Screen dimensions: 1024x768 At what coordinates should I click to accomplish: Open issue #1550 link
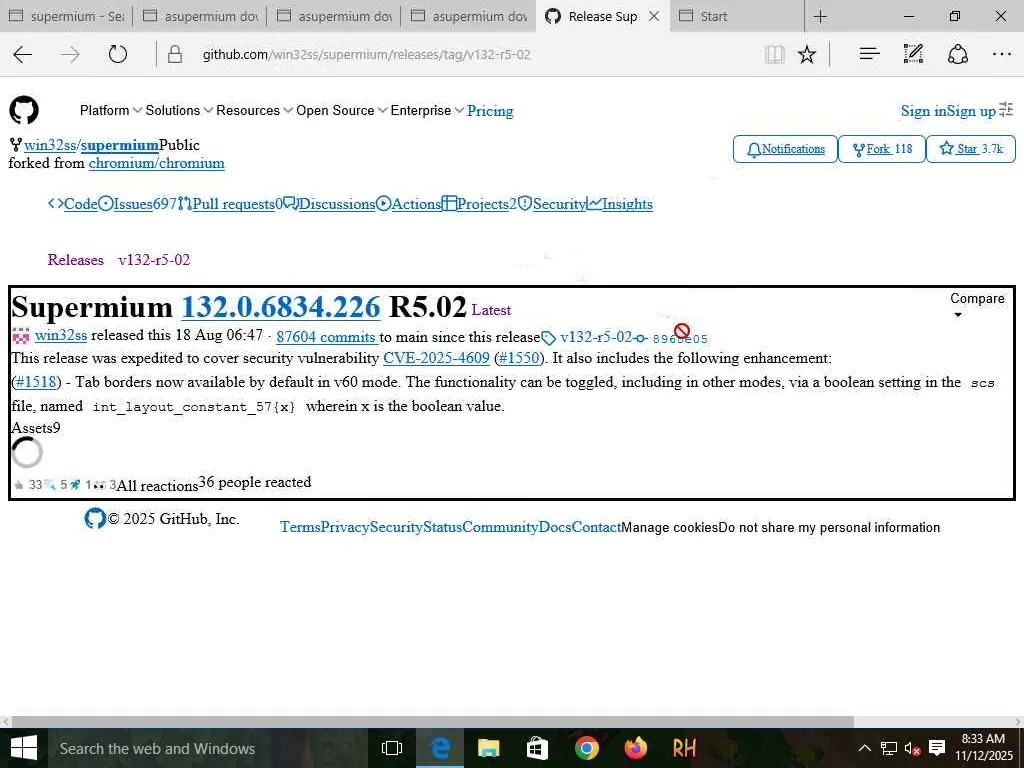click(519, 358)
